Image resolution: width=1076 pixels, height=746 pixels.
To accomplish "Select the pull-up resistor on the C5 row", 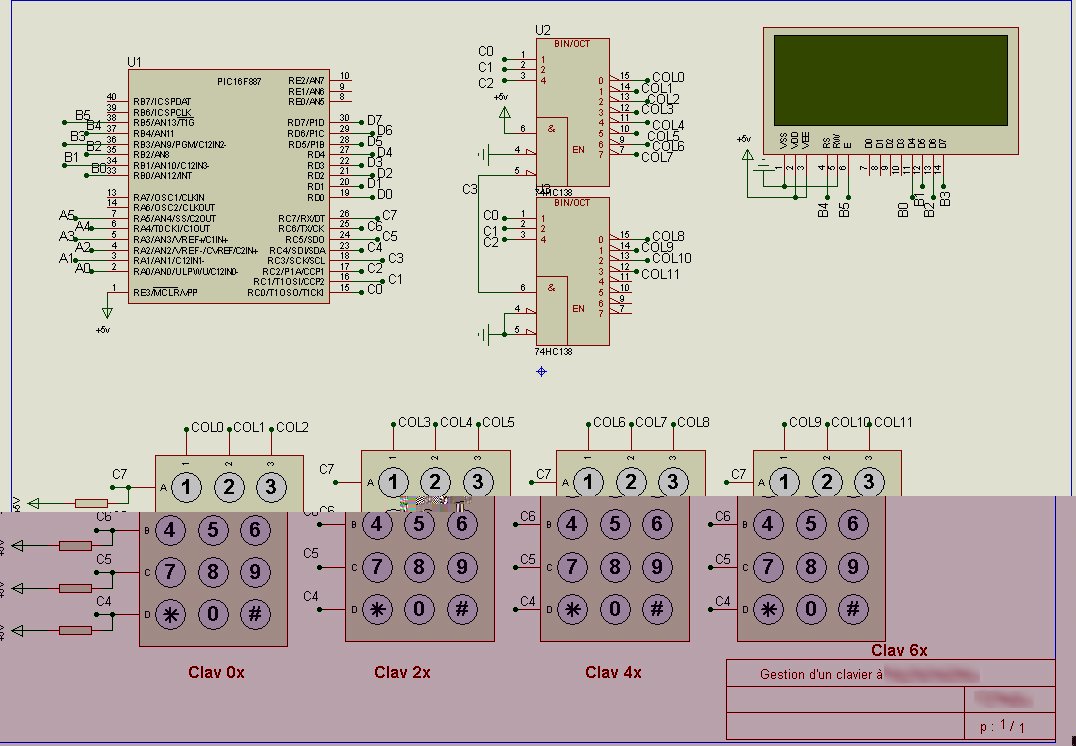I will pos(75,588).
